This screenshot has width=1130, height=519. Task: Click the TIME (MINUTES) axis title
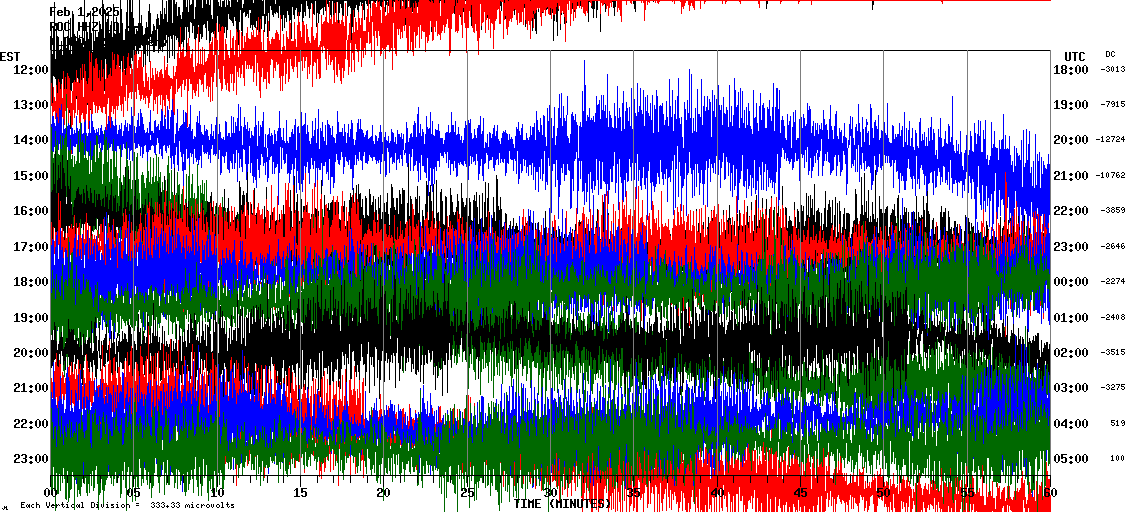click(x=562, y=504)
